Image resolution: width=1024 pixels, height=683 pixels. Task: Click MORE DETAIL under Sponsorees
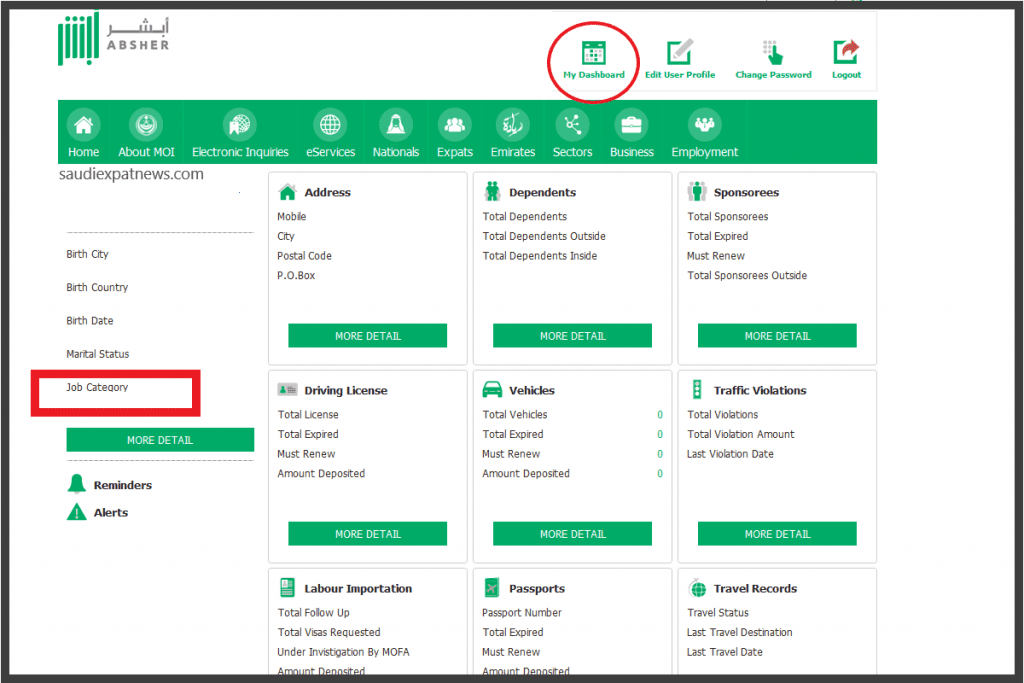(x=777, y=336)
